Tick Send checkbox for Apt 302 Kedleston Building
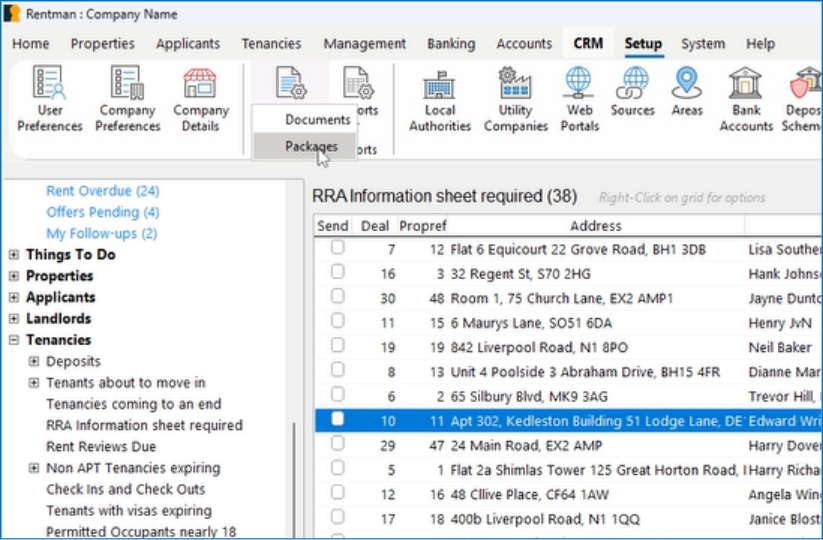The image size is (823, 540). [x=337, y=419]
